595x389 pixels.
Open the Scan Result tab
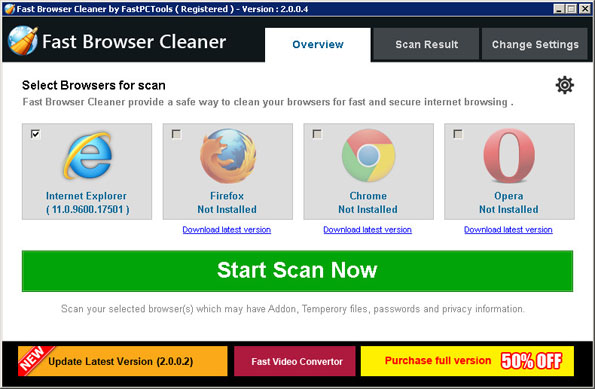427,44
